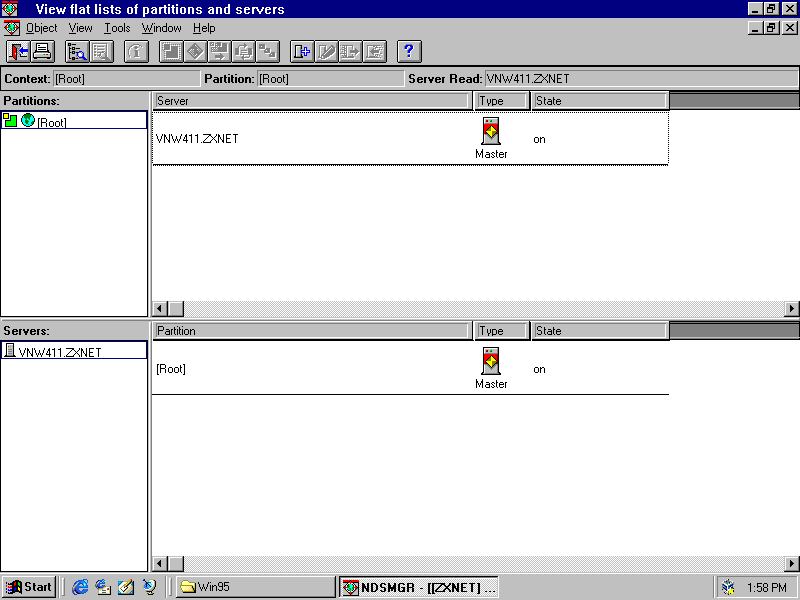Launch Internet Explorer from quick launch
This screenshot has width=800, height=600.
(80, 587)
